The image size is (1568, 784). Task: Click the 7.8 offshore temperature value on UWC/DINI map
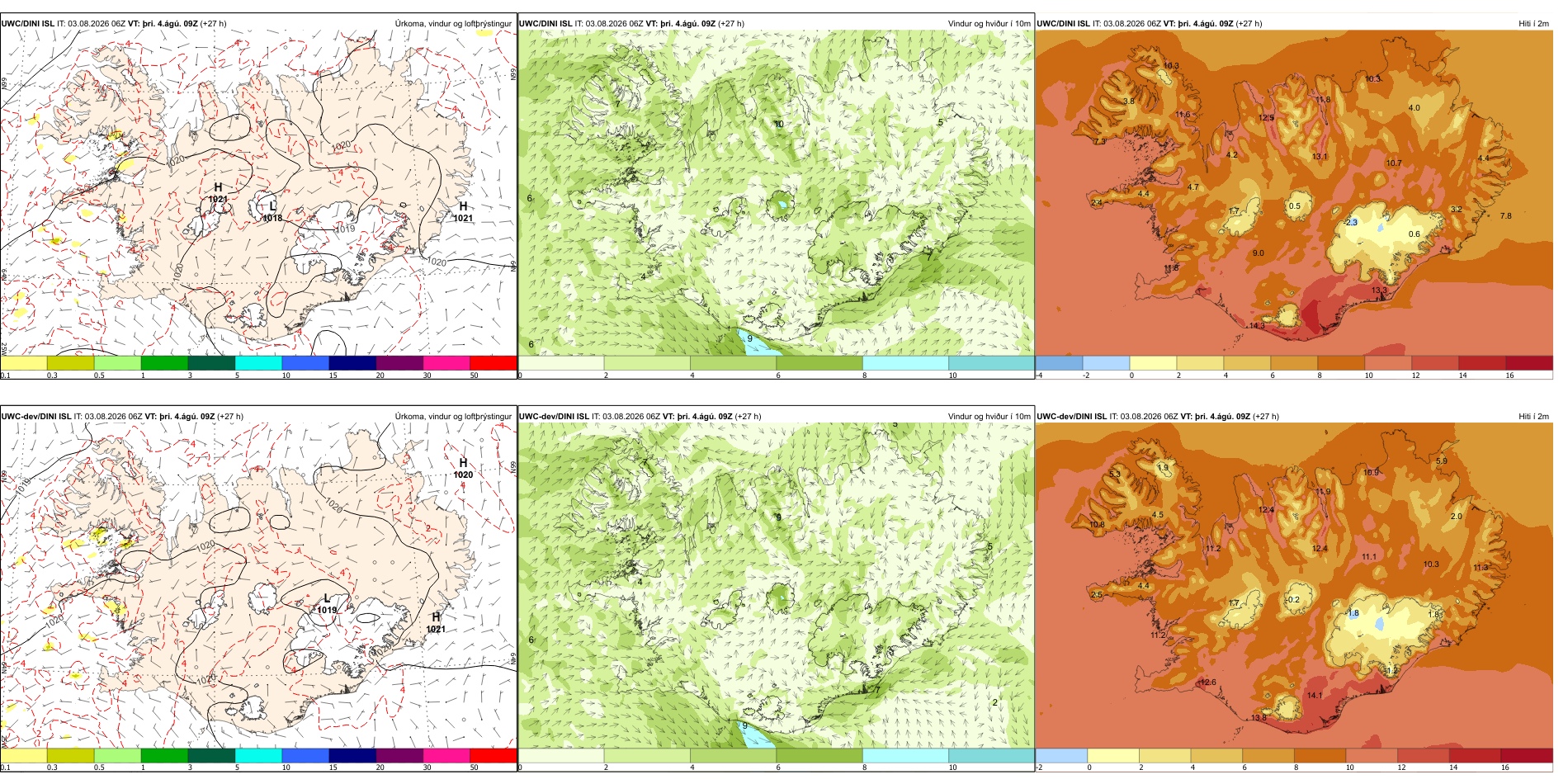pyautogui.click(x=1506, y=216)
